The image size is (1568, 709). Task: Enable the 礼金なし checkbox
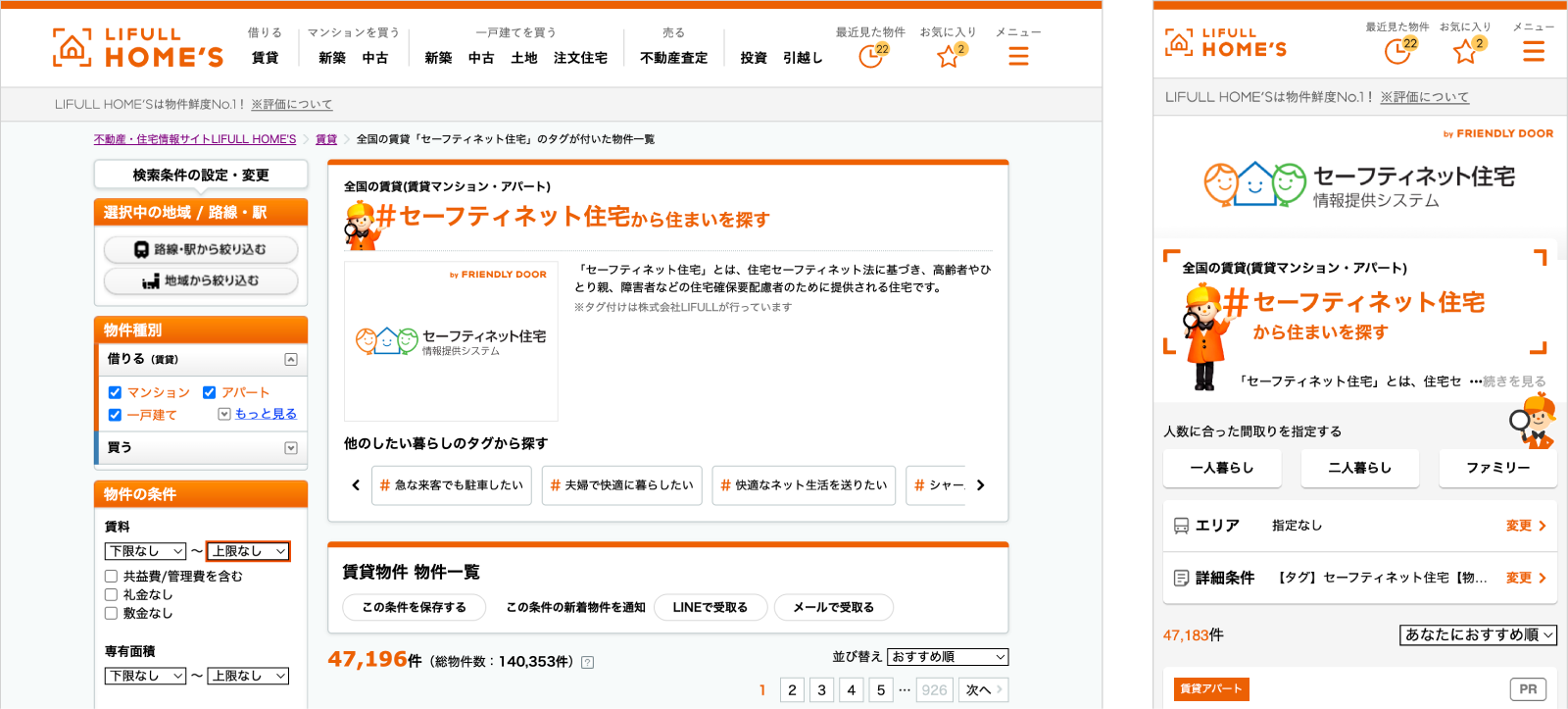[111, 594]
